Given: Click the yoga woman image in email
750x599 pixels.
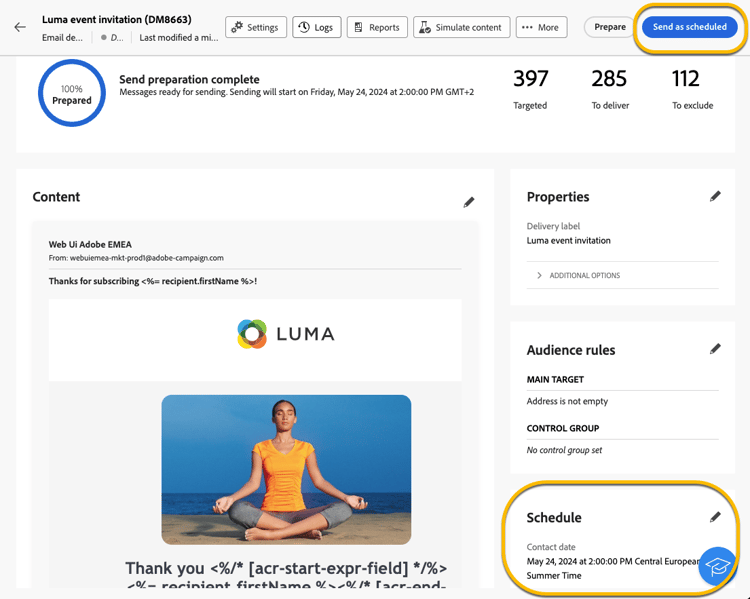Looking at the screenshot, I should click(x=286, y=469).
